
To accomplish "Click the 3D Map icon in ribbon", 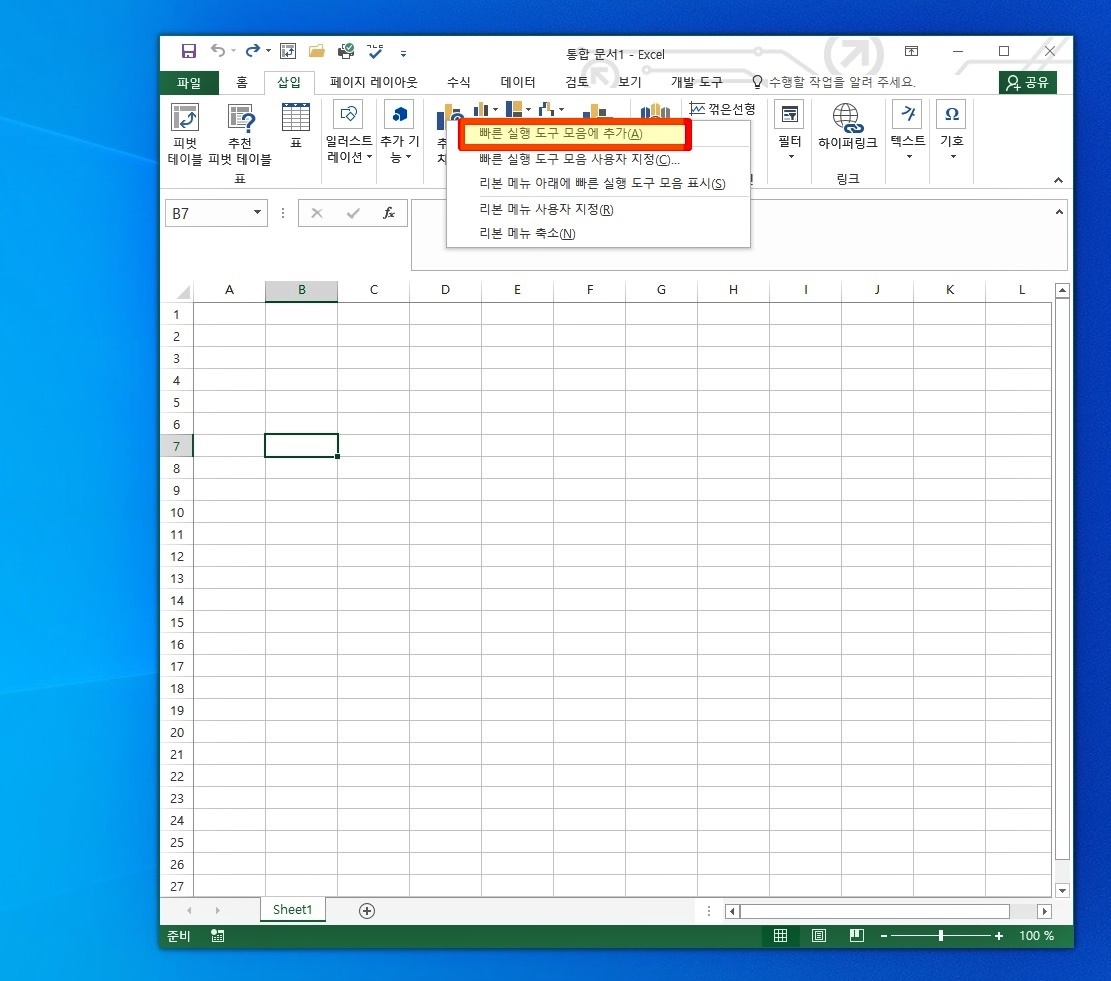I will pyautogui.click(x=655, y=110).
